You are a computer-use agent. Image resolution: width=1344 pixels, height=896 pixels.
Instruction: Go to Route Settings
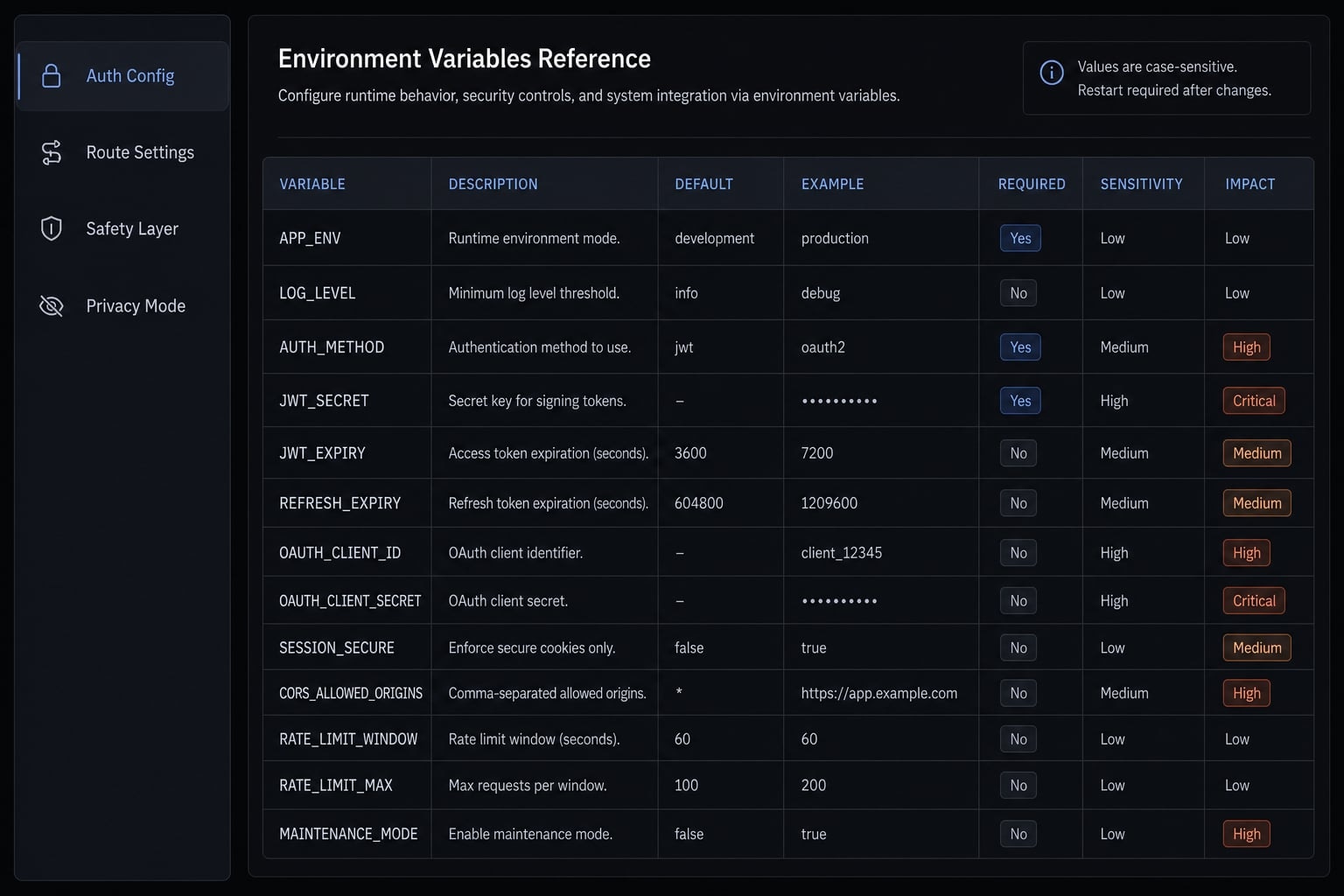[x=122, y=152]
